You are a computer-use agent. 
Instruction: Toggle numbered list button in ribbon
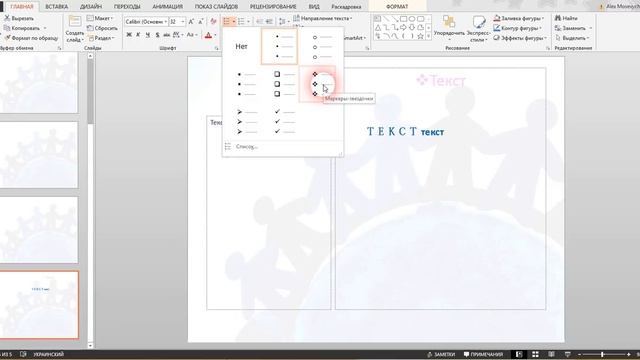241,21
